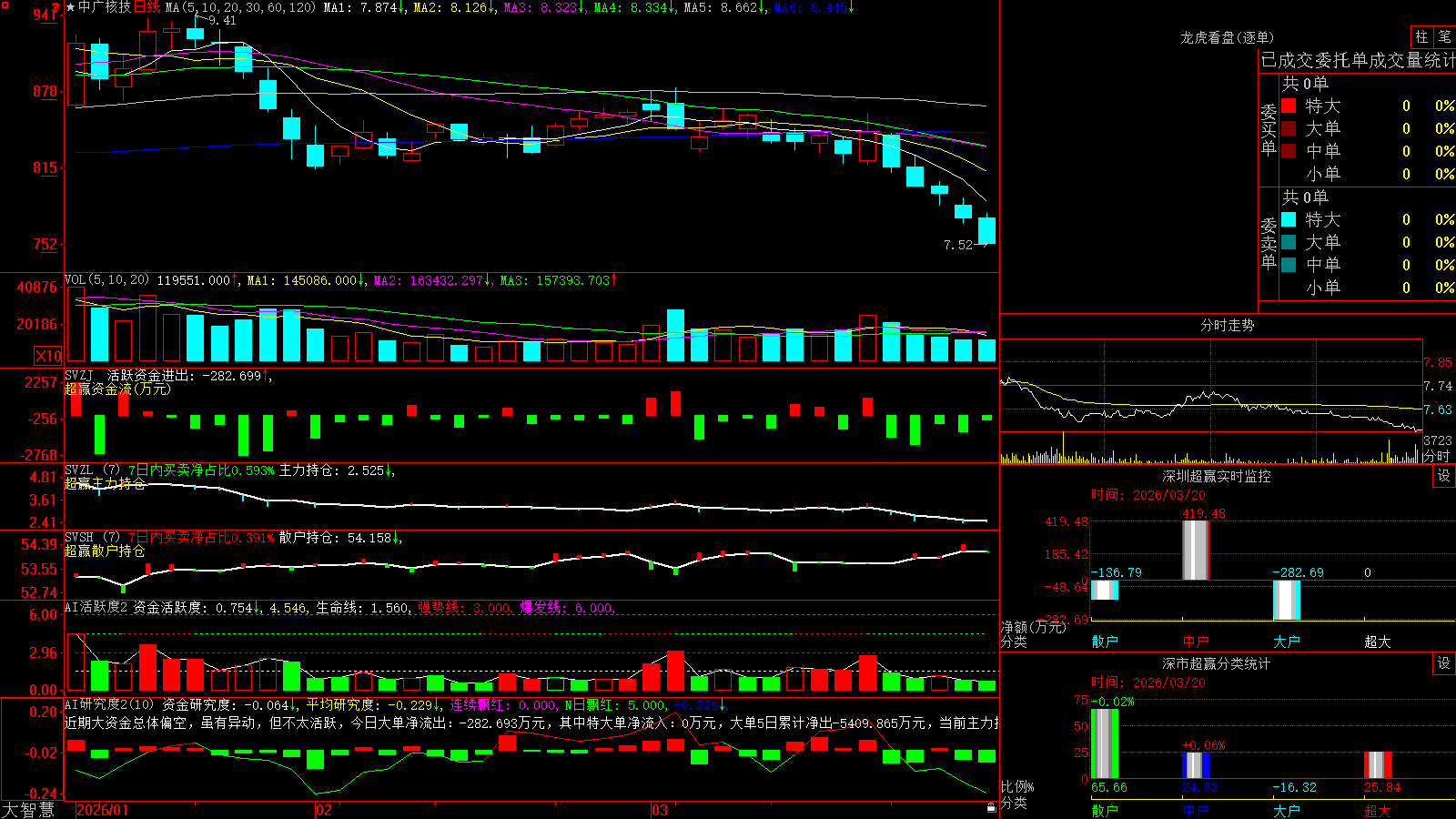1456x819 pixels.
Task: Switch to 柱 bar display mode
Action: (x=1421, y=36)
